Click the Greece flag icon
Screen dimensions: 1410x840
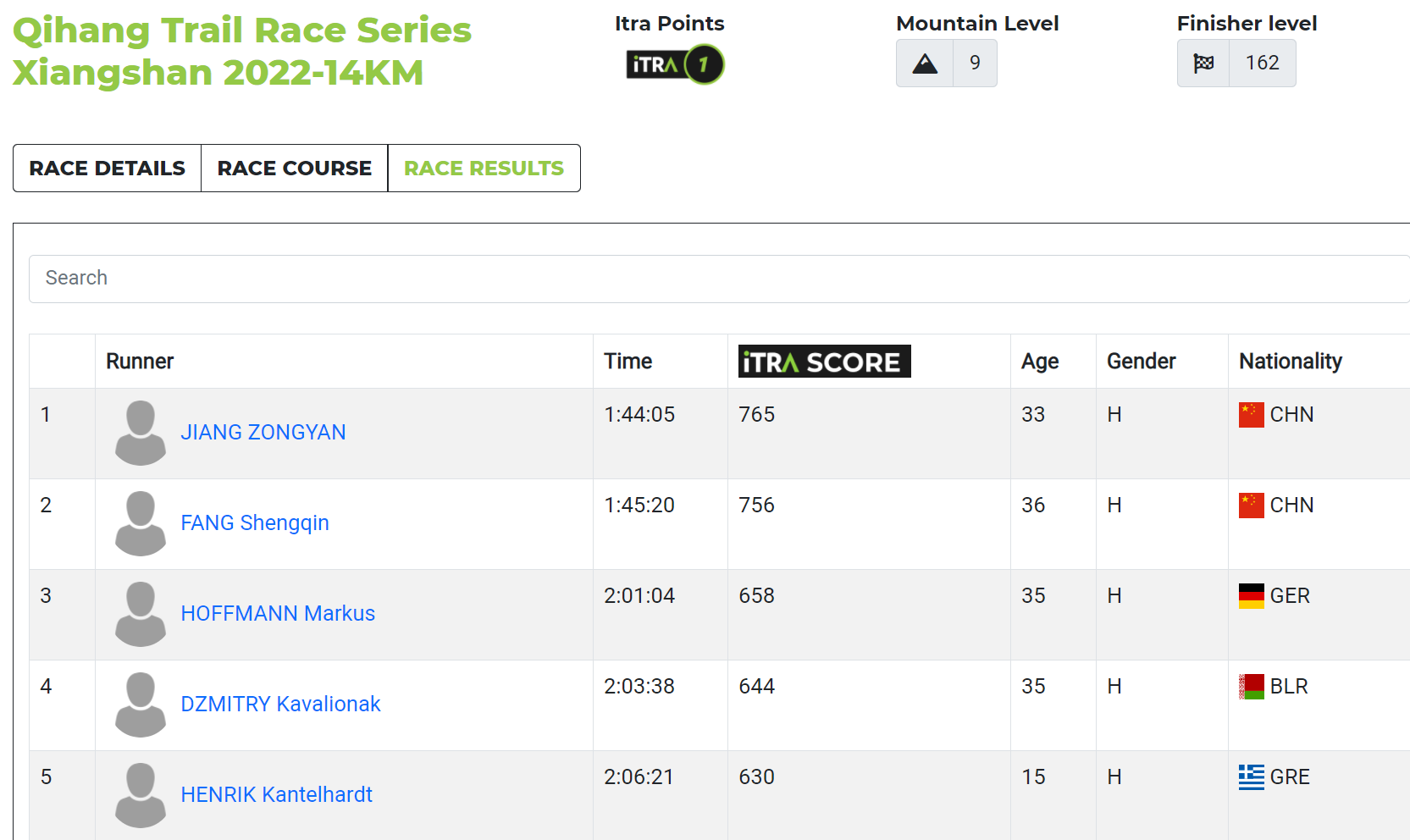[x=1251, y=777]
